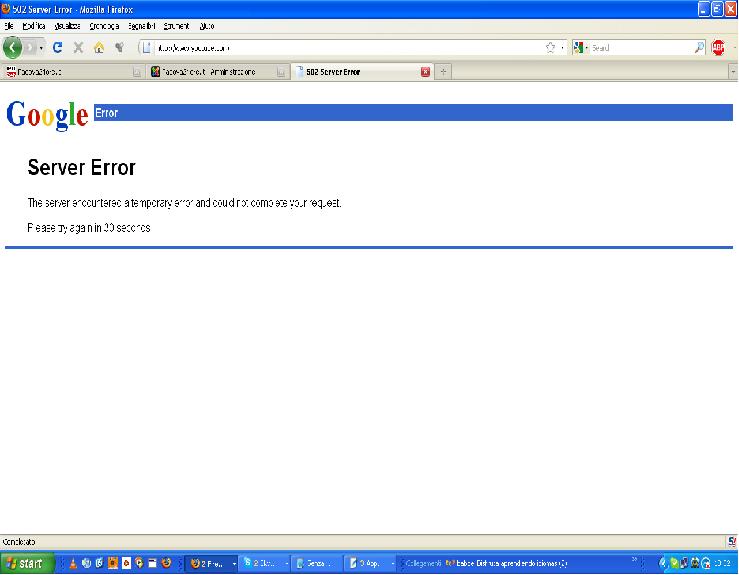The image size is (739, 575).
Task: Click the 'try again in 30 seconds' text
Action: [89, 228]
